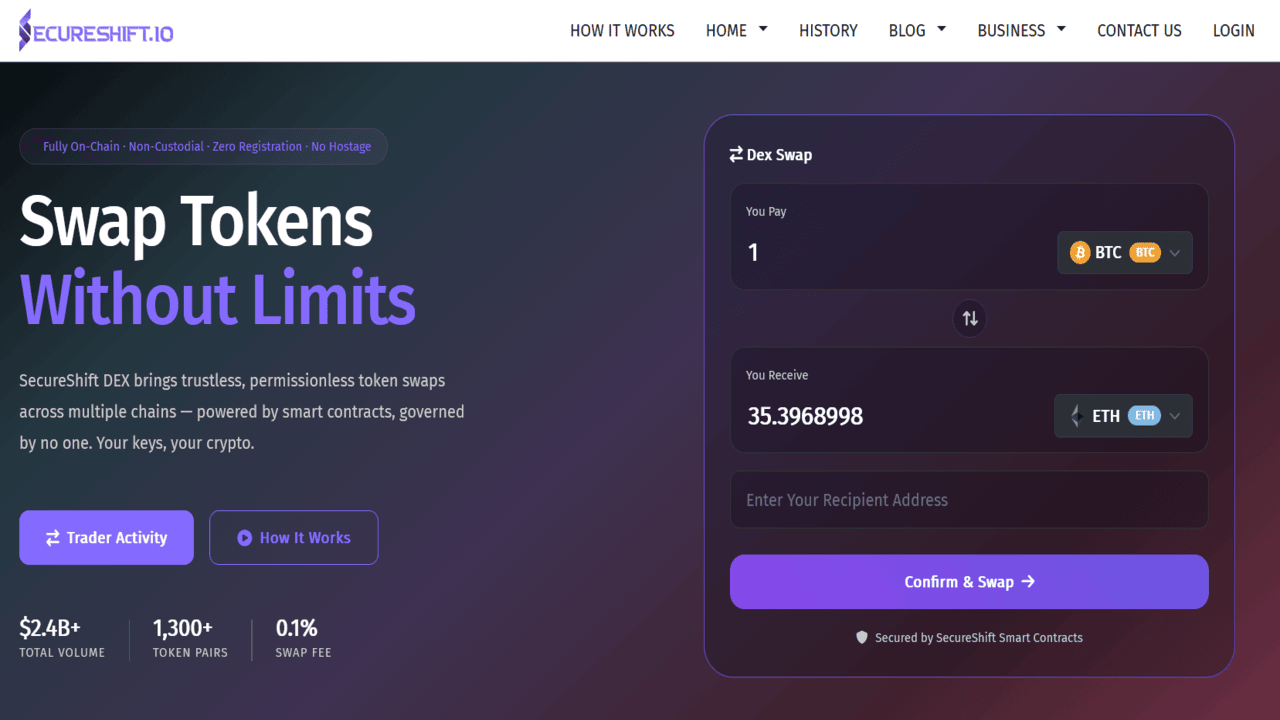This screenshot has width=1280, height=720.
Task: Click the Fully On-Chain Non-Custodial badge
Action: coord(203,147)
